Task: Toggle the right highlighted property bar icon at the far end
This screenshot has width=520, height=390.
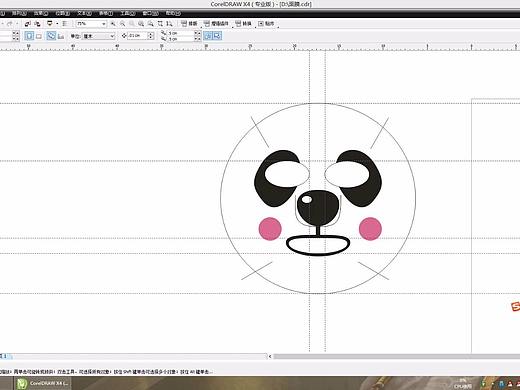Action: coord(217,36)
